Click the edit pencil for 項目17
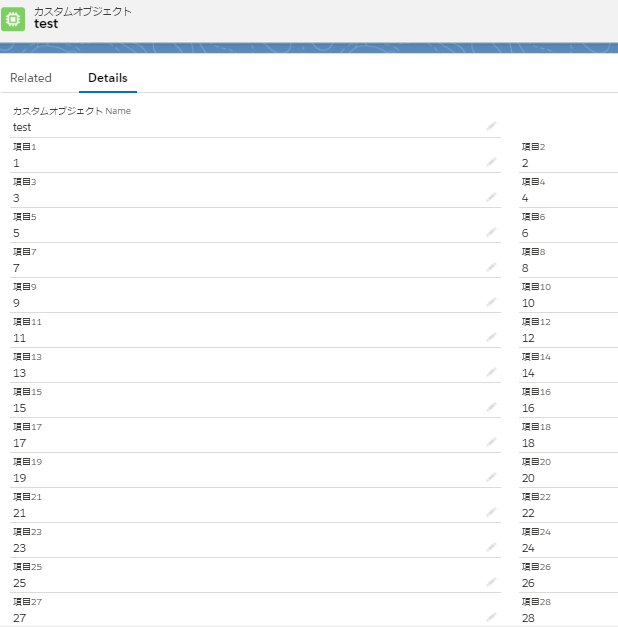This screenshot has width=618, height=627. pos(491,442)
